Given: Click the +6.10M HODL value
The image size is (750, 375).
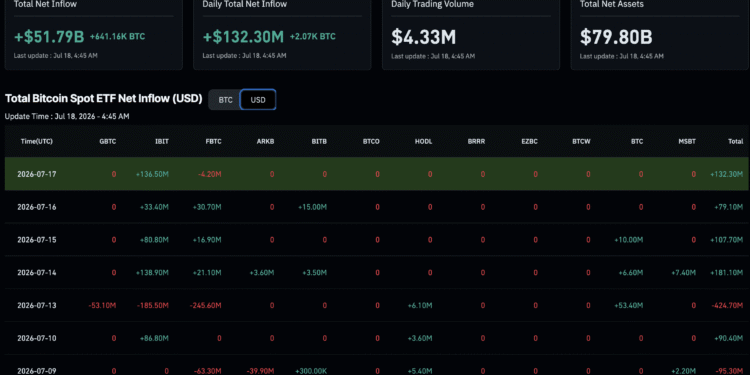Looking at the screenshot, I should [x=420, y=305].
